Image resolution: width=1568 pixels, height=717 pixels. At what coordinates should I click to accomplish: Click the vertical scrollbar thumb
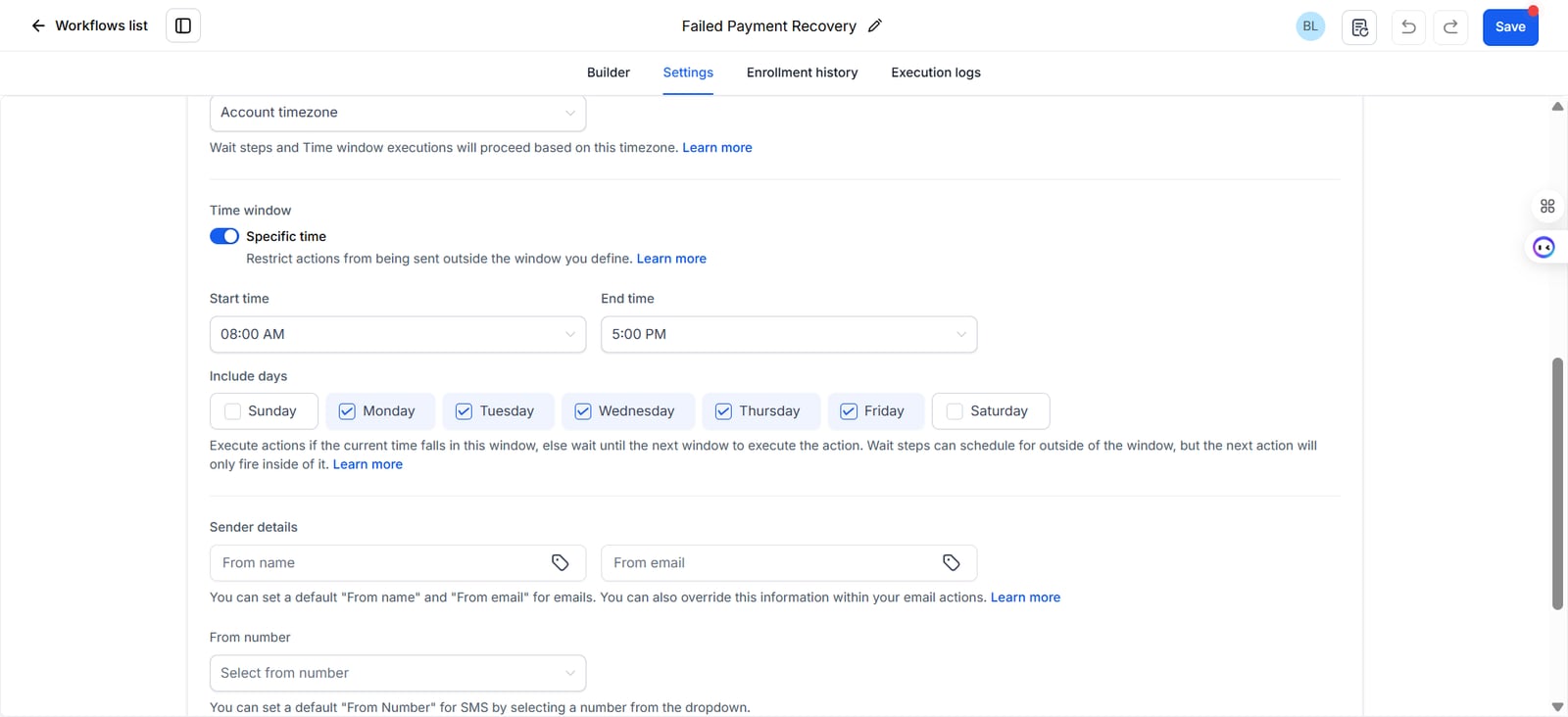click(1557, 484)
